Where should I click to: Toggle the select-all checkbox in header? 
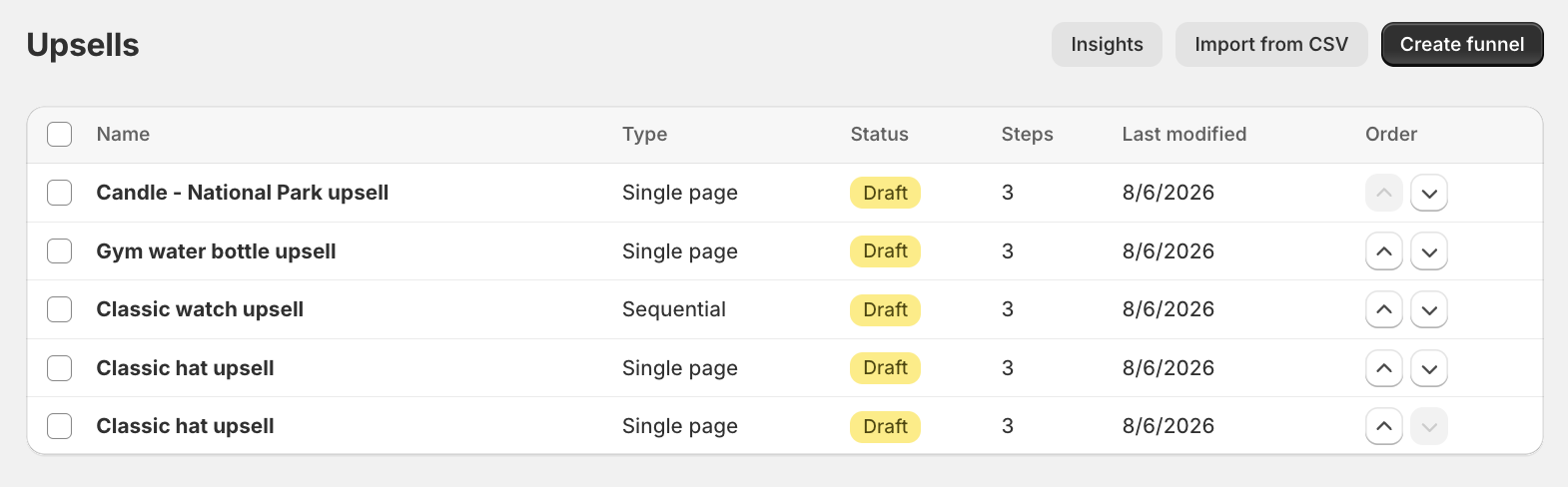tap(60, 134)
